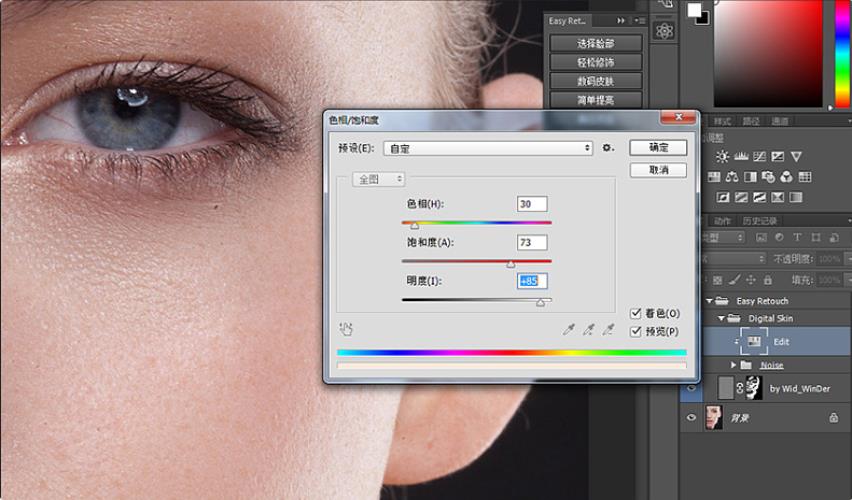Screen dimensions: 852x500
Task: Open Easy Retouch panel flyout menu
Action: 640,21
